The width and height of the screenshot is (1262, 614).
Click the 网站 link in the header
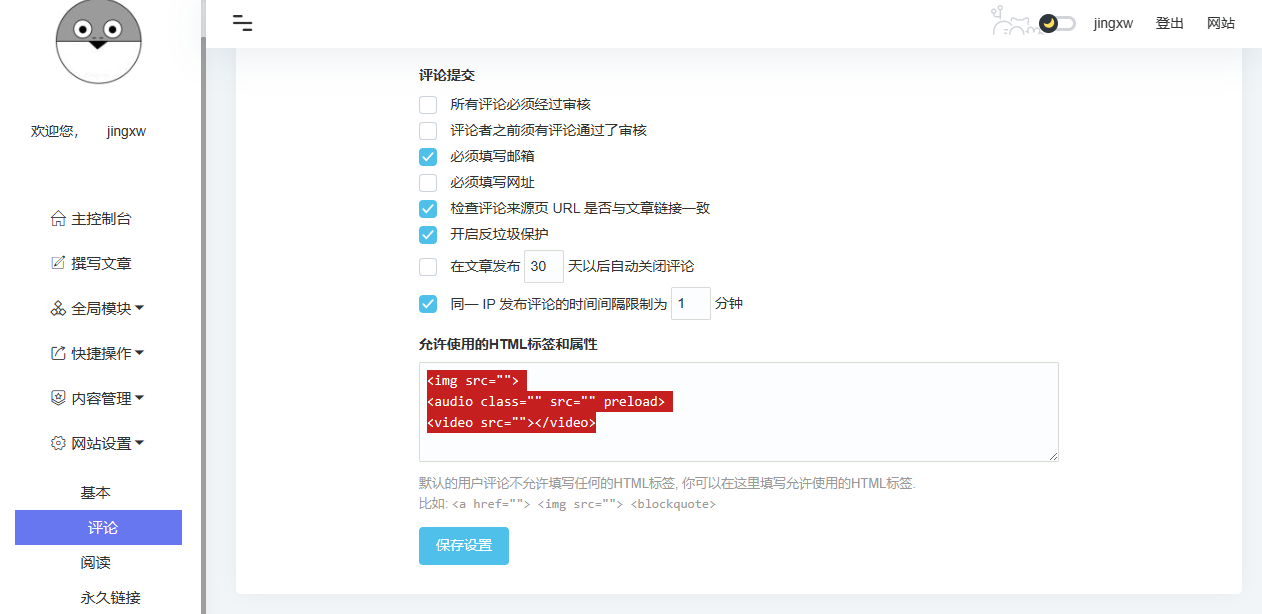click(1221, 23)
